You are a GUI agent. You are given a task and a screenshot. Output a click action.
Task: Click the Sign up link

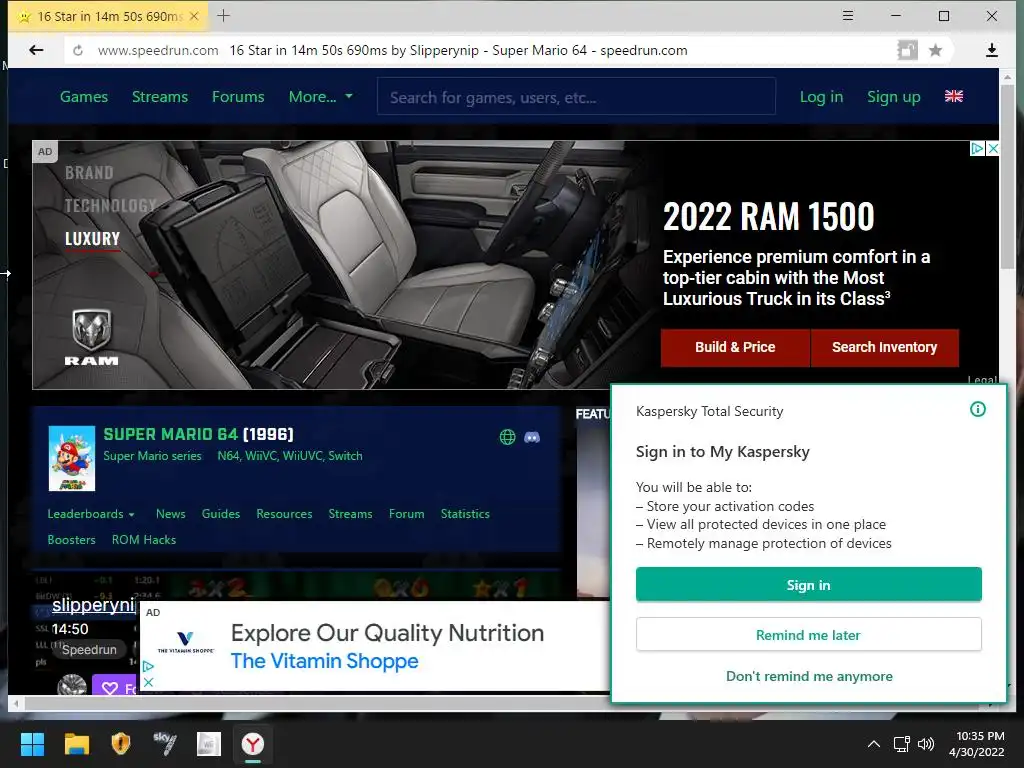click(x=893, y=97)
